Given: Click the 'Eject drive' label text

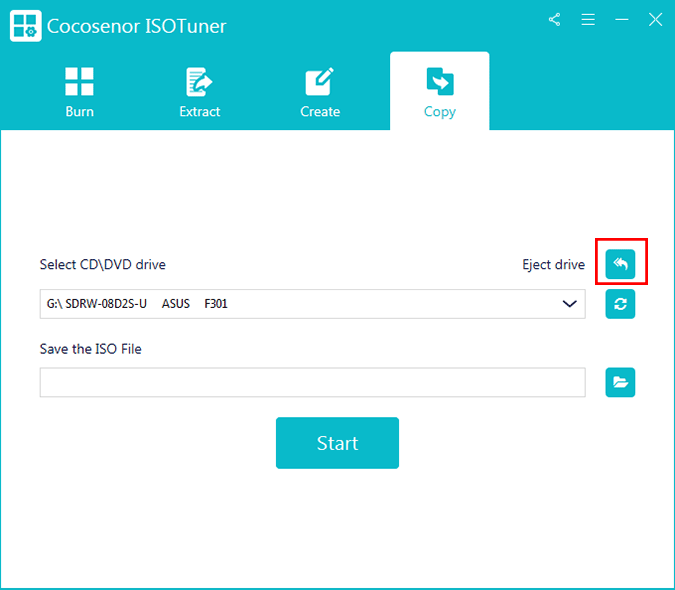Looking at the screenshot, I should pos(554,264).
